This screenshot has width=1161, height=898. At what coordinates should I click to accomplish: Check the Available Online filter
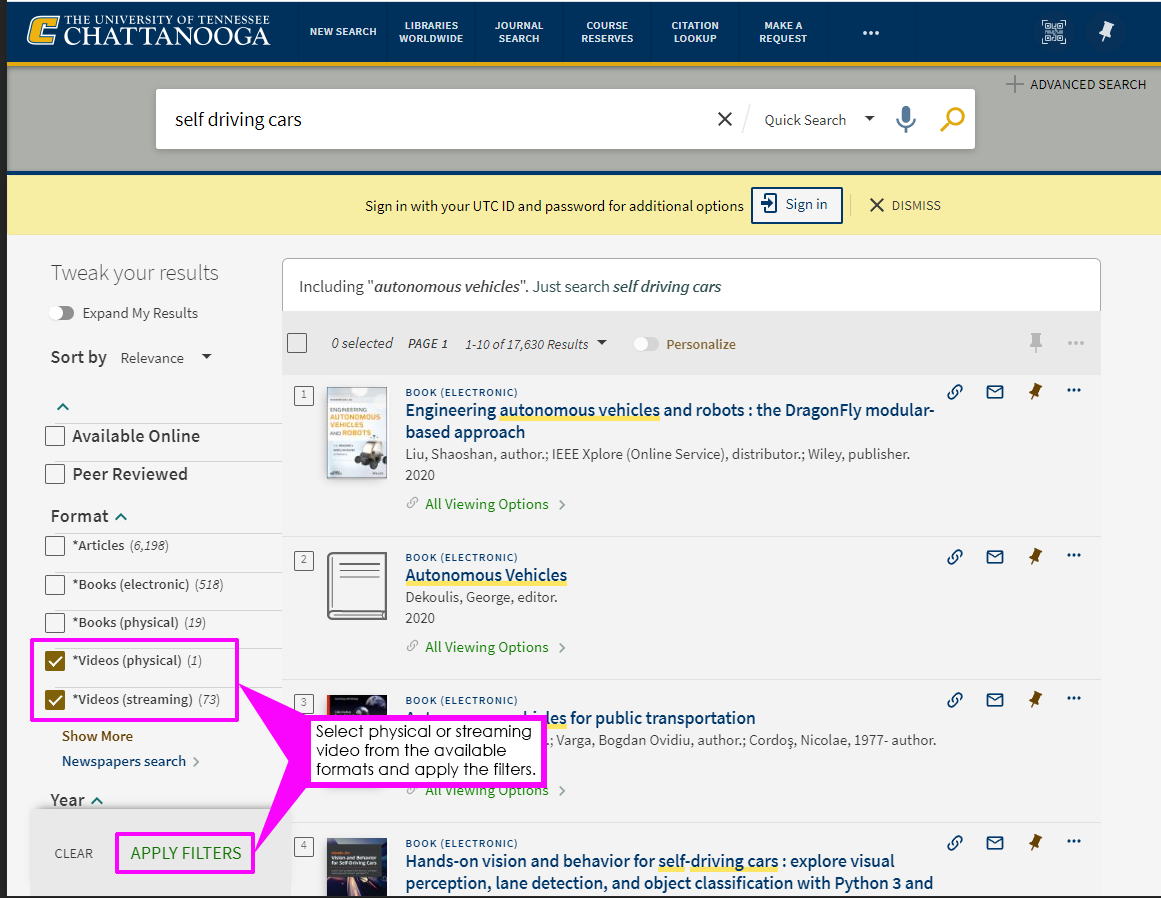point(56,436)
